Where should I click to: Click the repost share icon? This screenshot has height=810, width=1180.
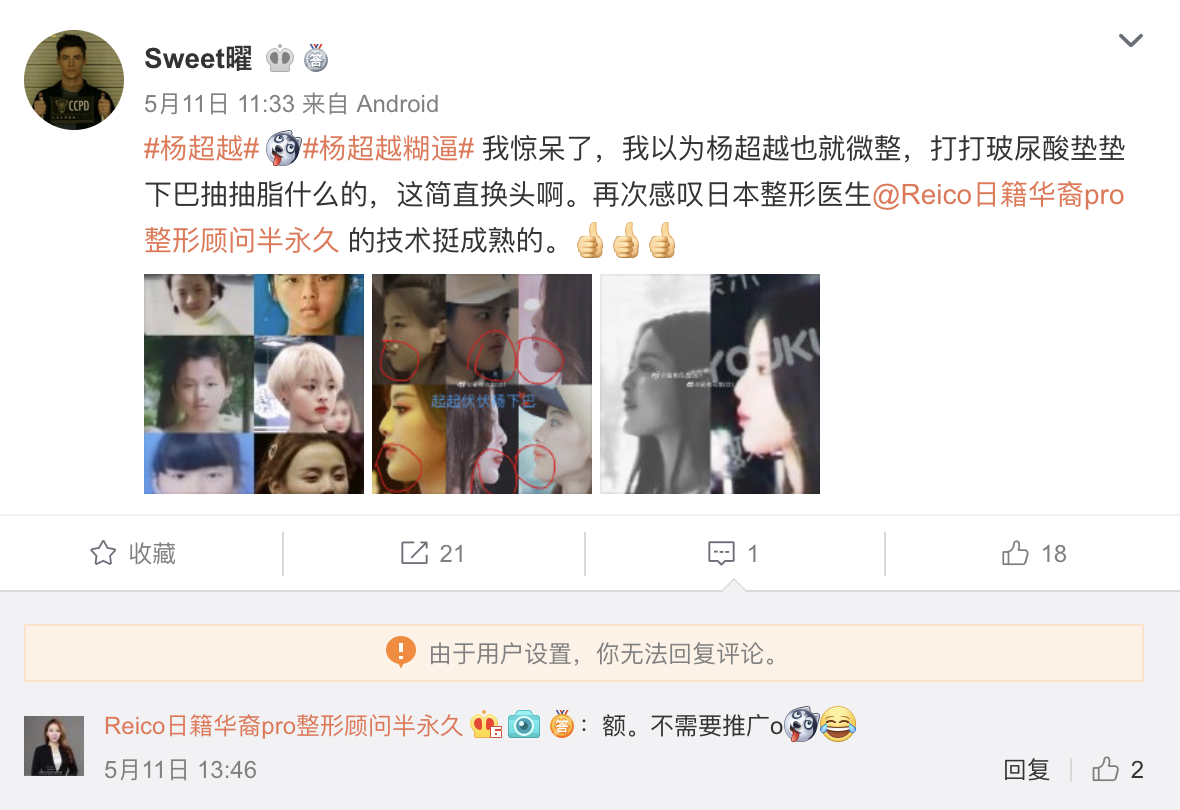(x=414, y=553)
